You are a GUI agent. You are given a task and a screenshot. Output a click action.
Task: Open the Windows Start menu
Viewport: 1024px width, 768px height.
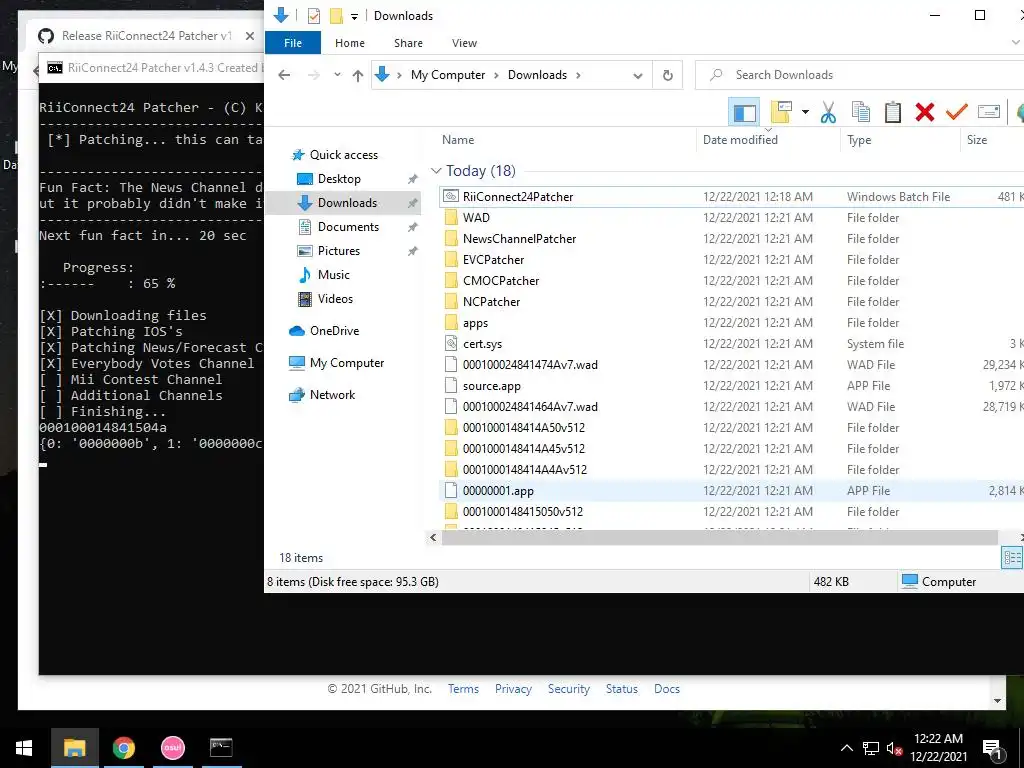tap(24, 748)
